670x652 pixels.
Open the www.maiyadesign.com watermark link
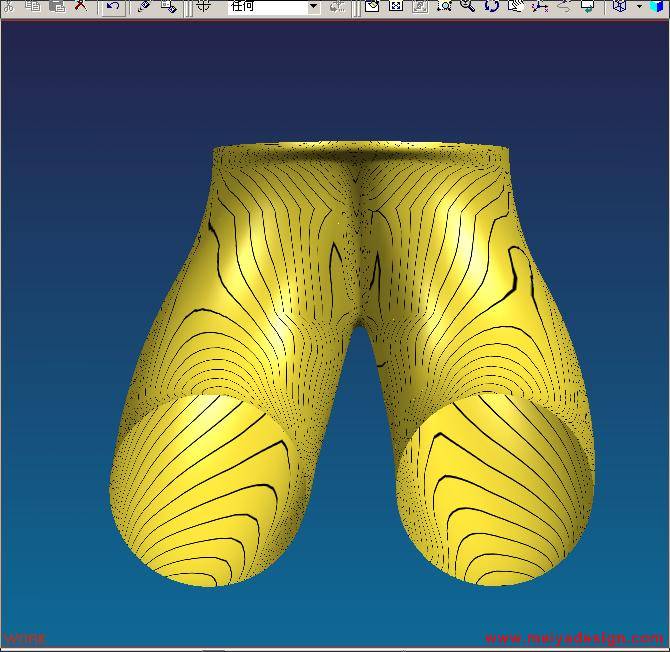[574, 638]
